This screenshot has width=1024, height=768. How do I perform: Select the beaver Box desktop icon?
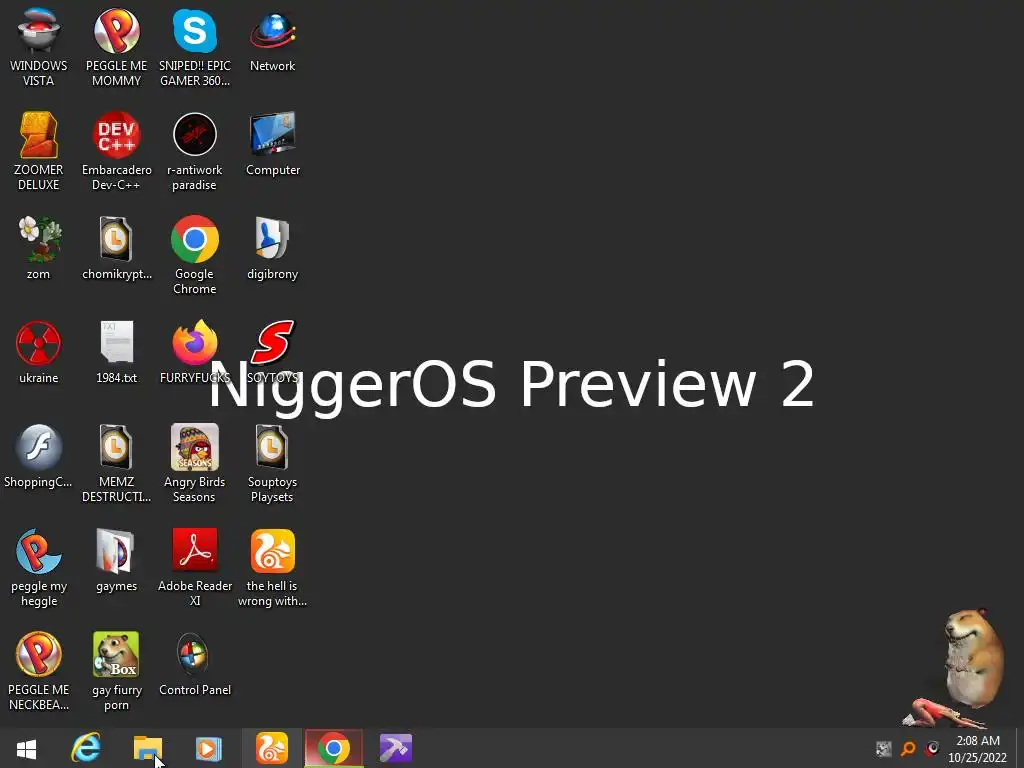(116, 671)
